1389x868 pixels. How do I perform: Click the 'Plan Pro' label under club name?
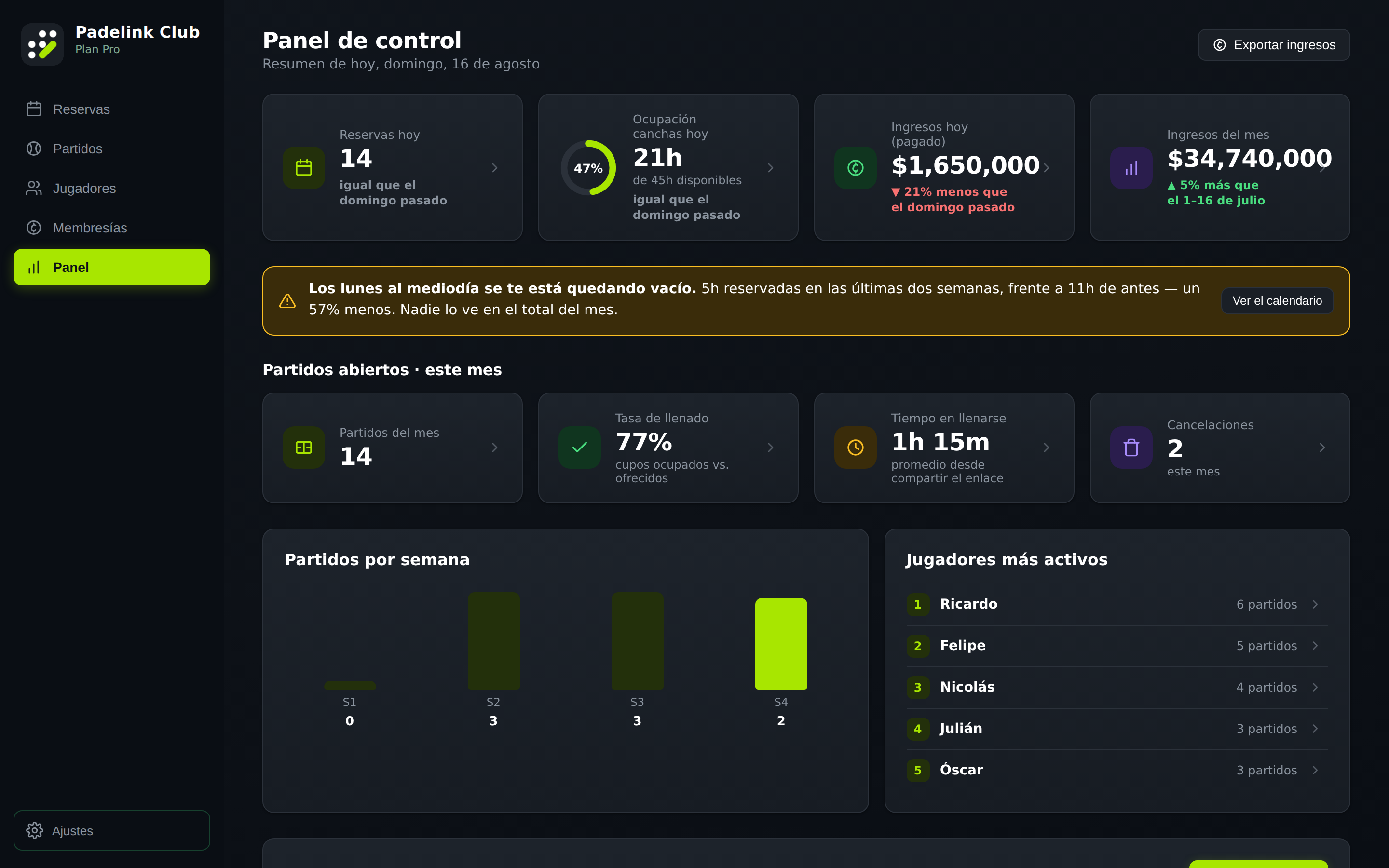click(97, 49)
